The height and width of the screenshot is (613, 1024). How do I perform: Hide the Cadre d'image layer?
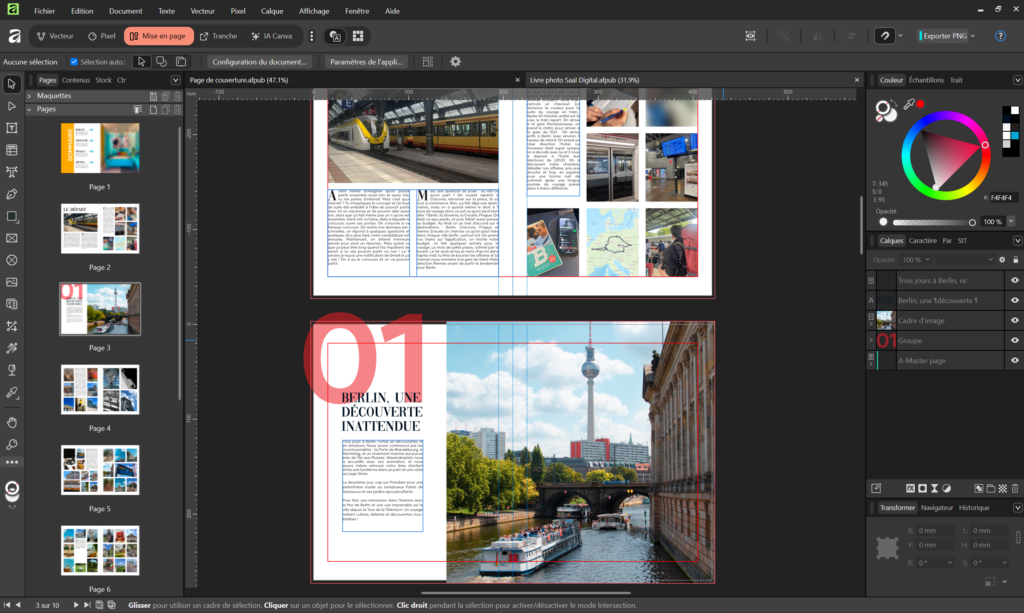click(1014, 320)
